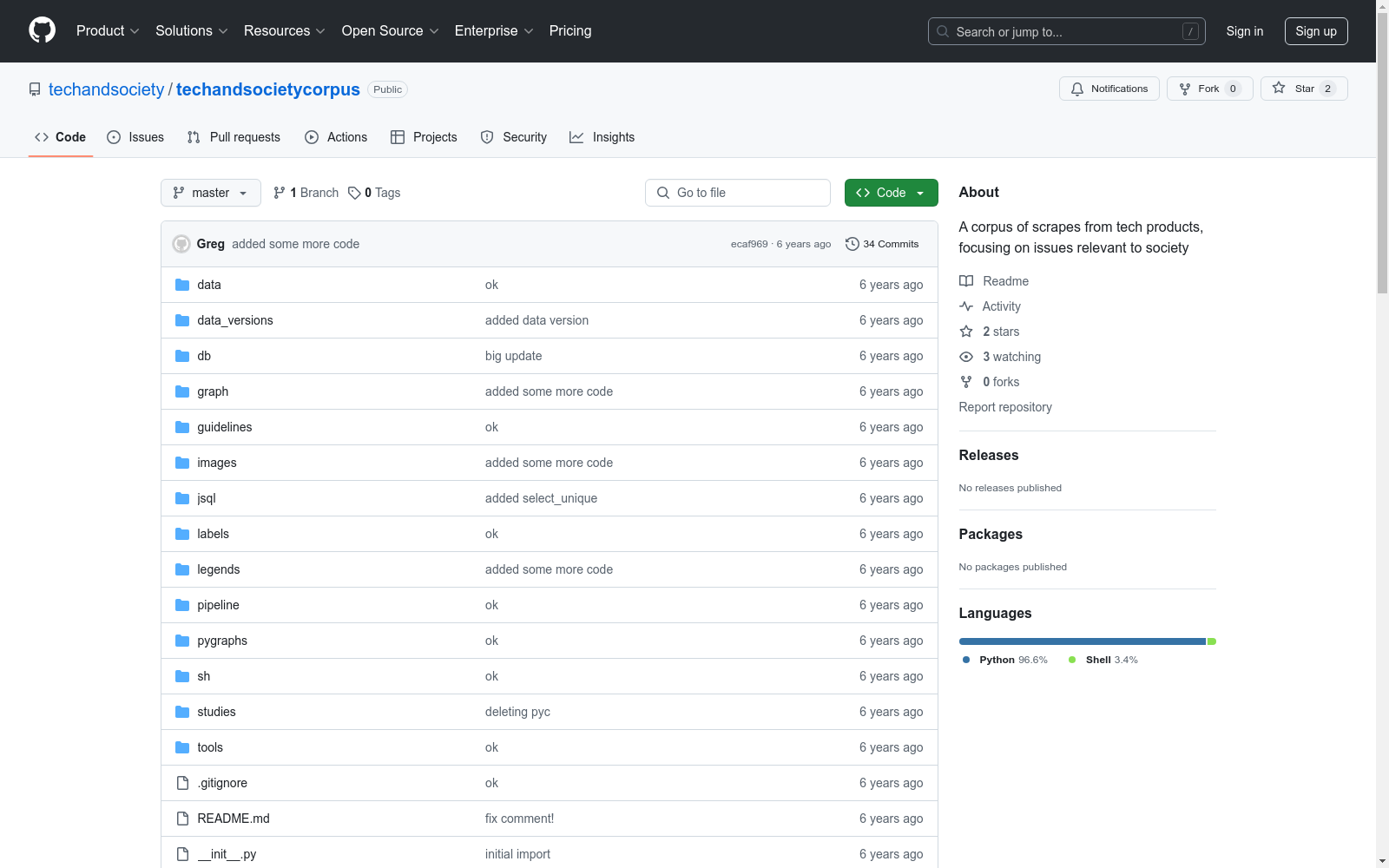Screen dimensions: 1389x868
Task: Click the Python segment of language bar
Action: coord(1083,641)
